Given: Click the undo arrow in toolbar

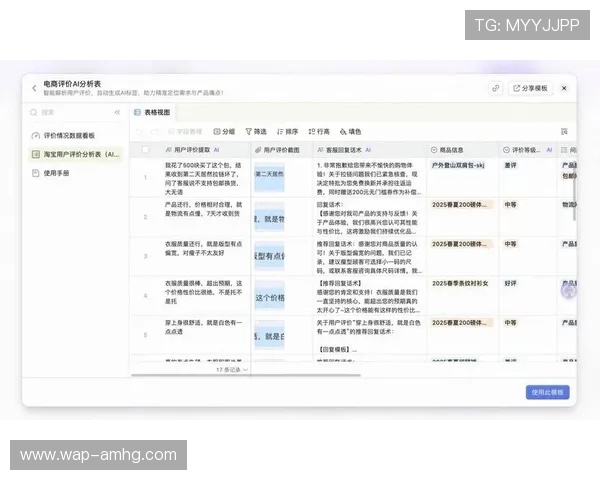Looking at the screenshot, I should [140, 132].
